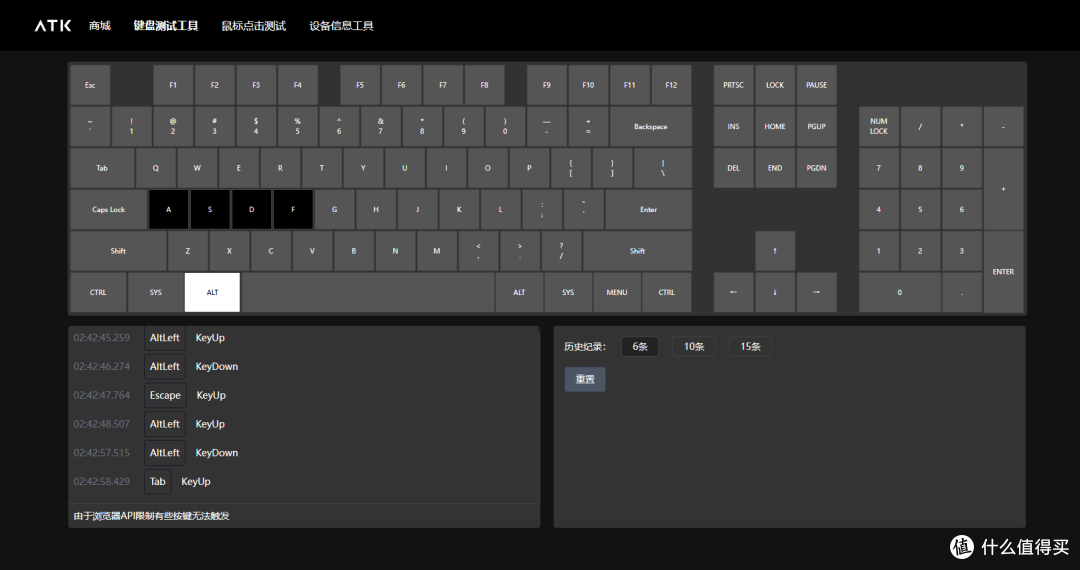Click the white highlighted left ALT key
The width and height of the screenshot is (1080, 570).
coord(212,292)
